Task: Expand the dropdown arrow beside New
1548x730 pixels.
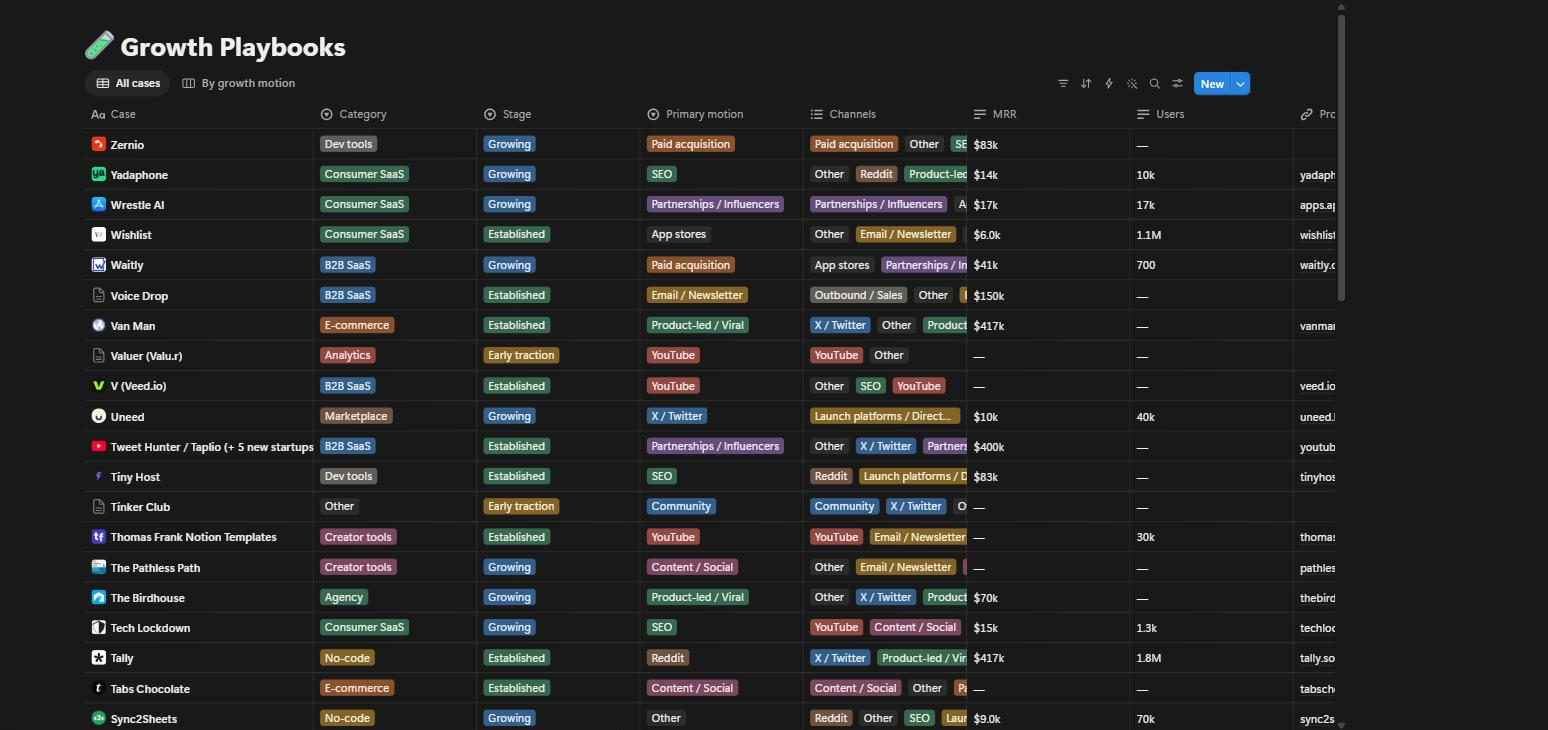Action: 1240,84
